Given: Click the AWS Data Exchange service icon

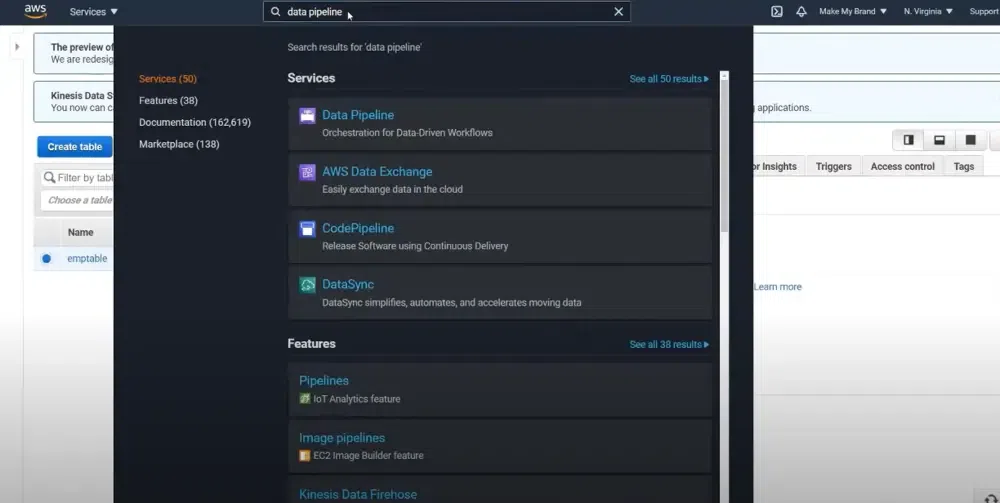Looking at the screenshot, I should [x=307, y=172].
